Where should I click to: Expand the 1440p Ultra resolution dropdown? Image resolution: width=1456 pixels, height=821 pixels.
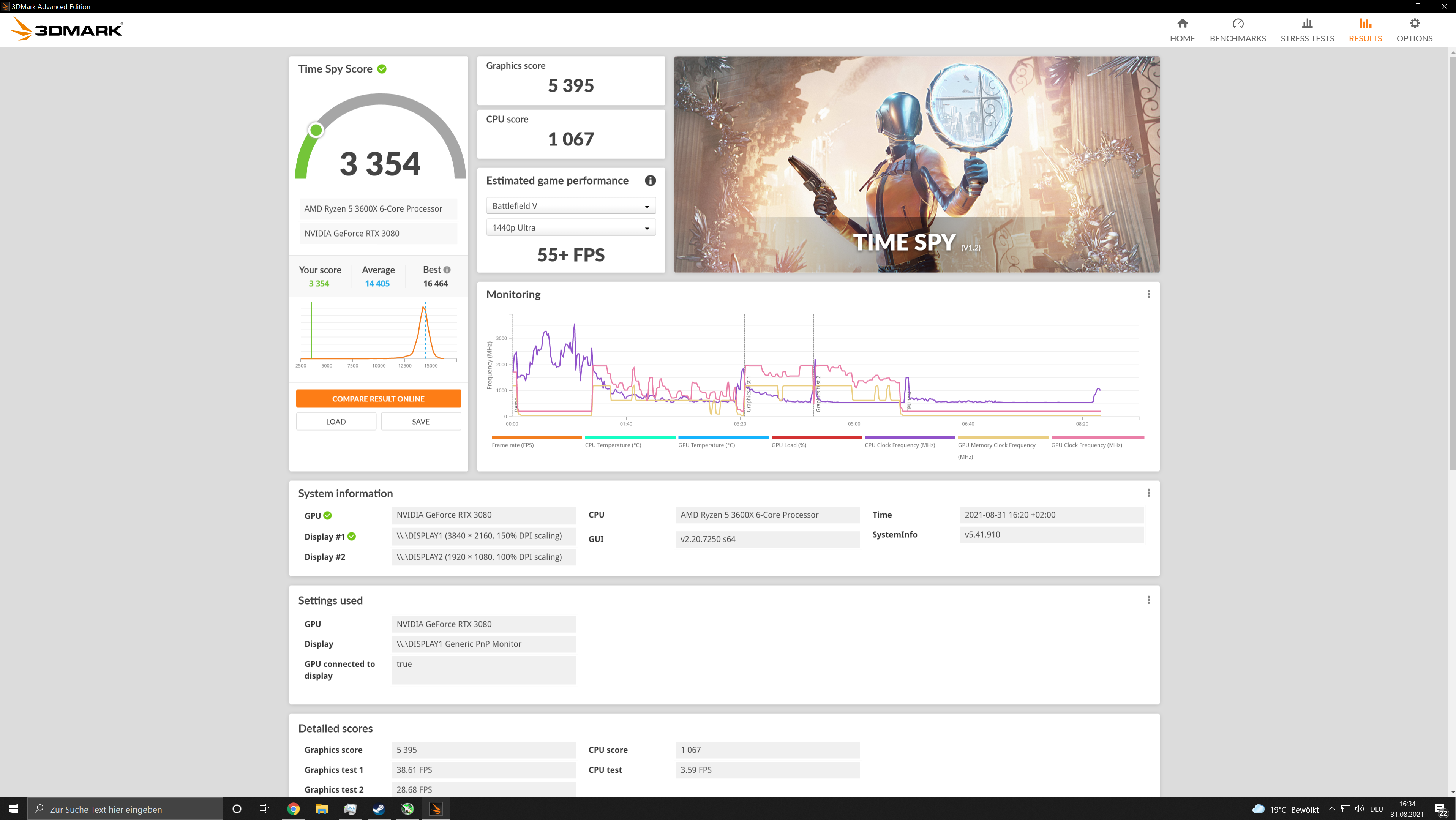click(570, 228)
